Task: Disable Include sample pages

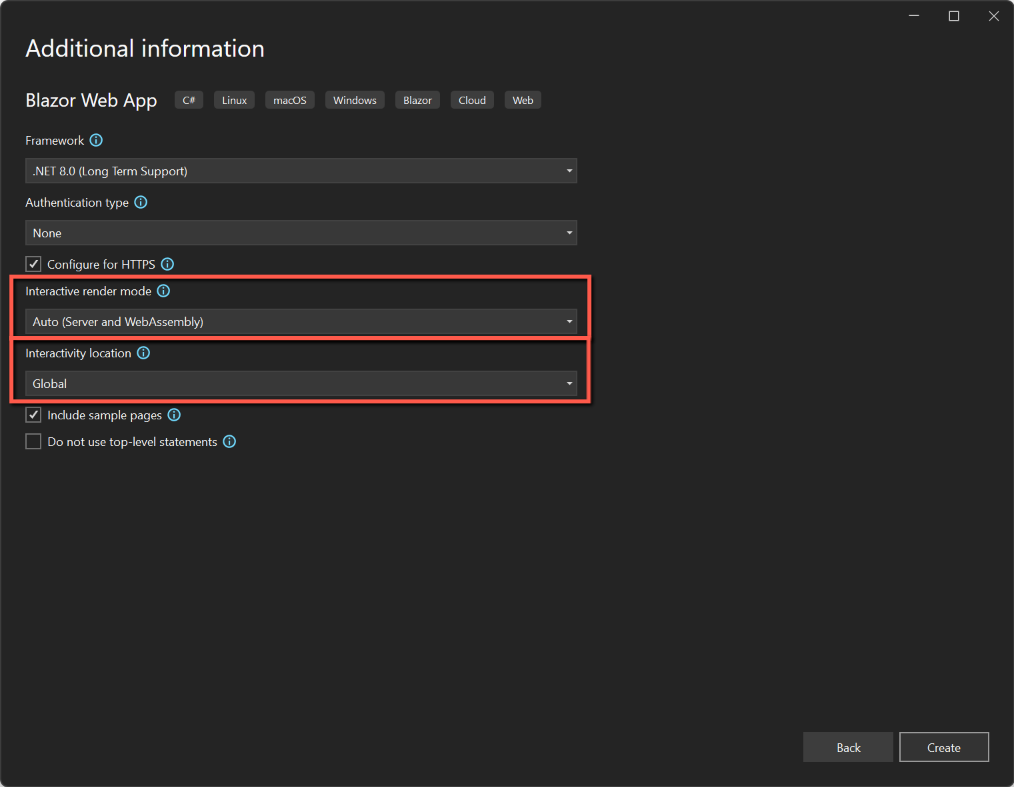Action: [x=33, y=414]
